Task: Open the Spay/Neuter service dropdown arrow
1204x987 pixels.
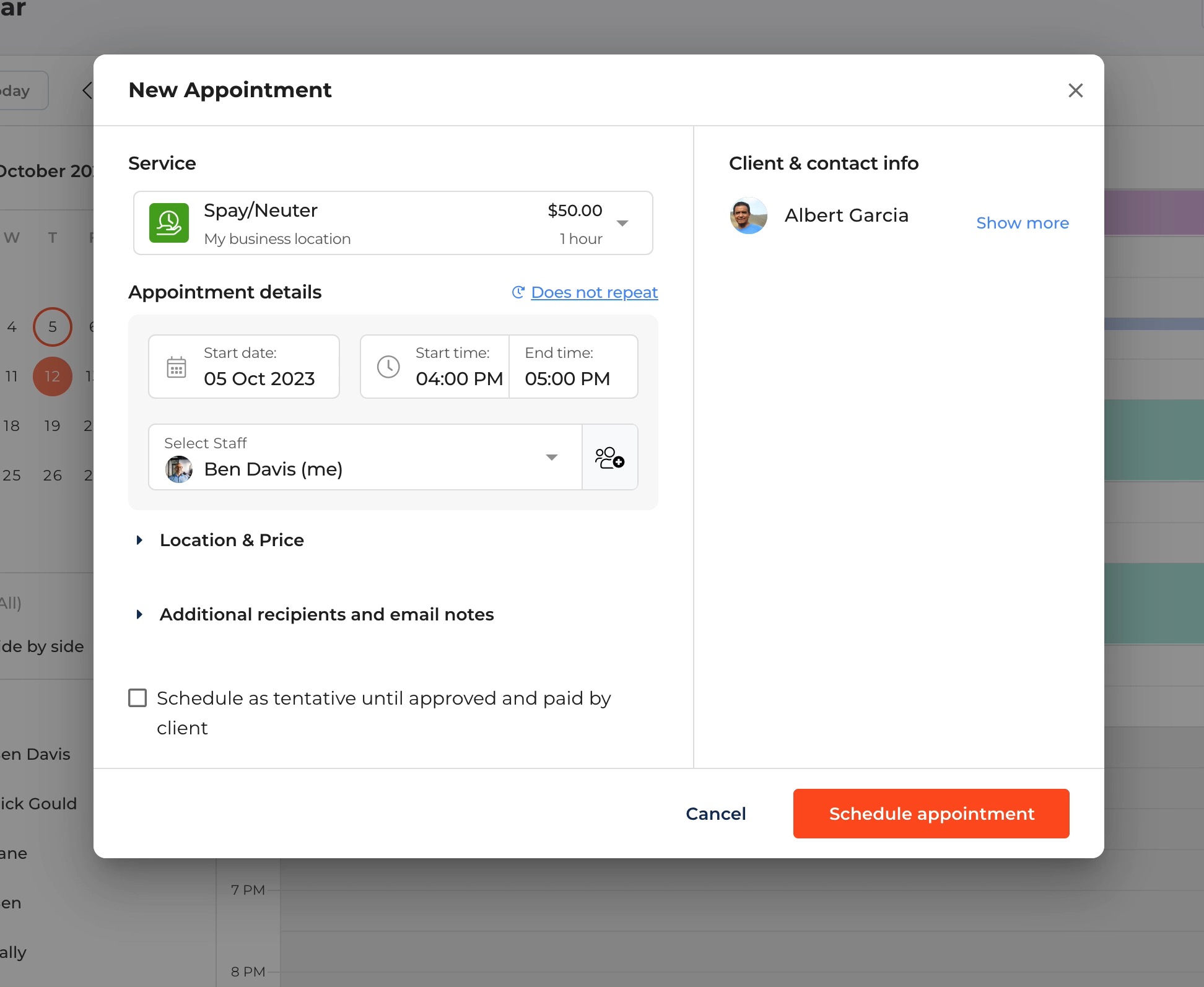Action: pos(622,224)
